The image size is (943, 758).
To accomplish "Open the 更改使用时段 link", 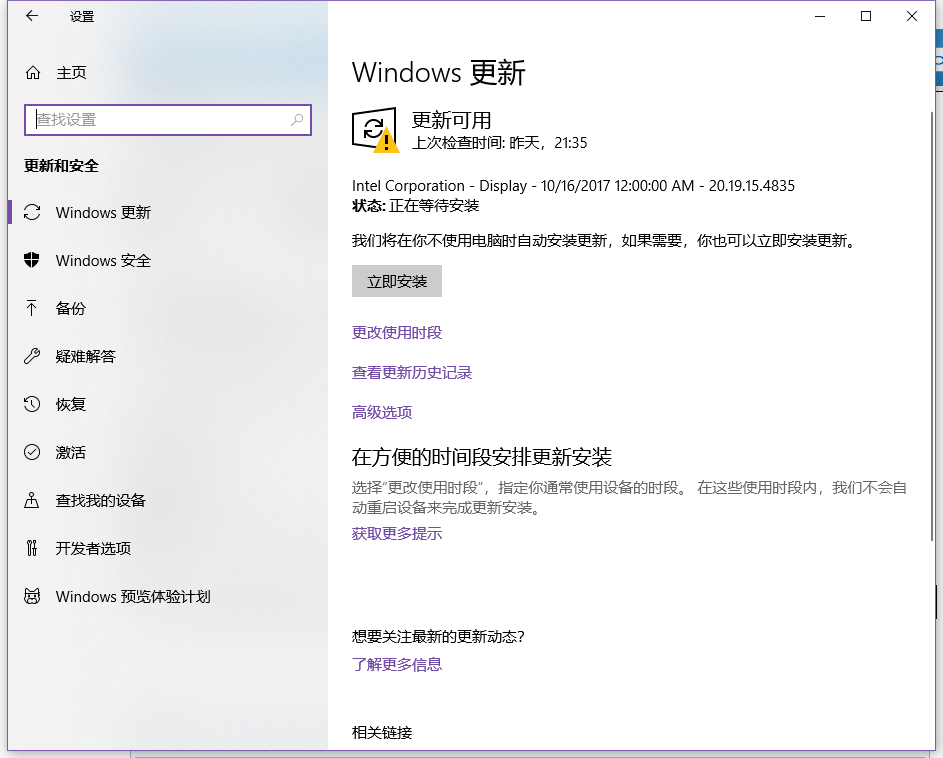I will 397,333.
